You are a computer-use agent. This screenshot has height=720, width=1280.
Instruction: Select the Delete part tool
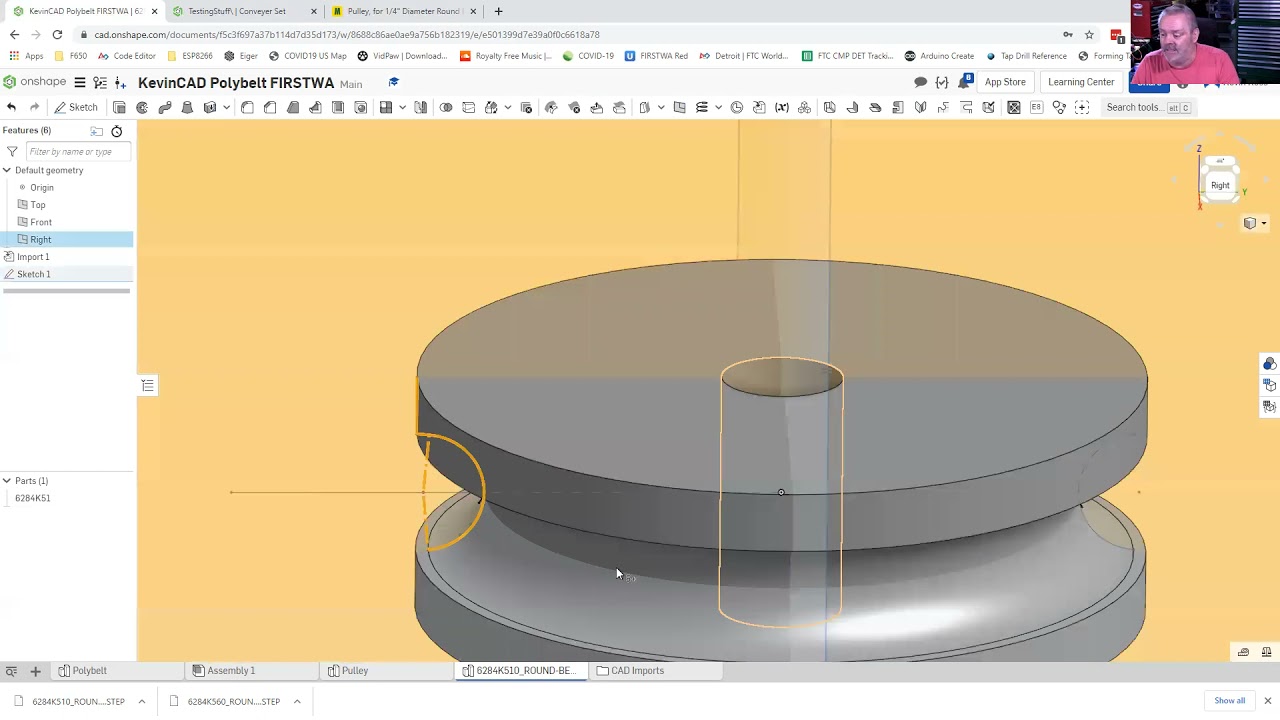(x=526, y=107)
